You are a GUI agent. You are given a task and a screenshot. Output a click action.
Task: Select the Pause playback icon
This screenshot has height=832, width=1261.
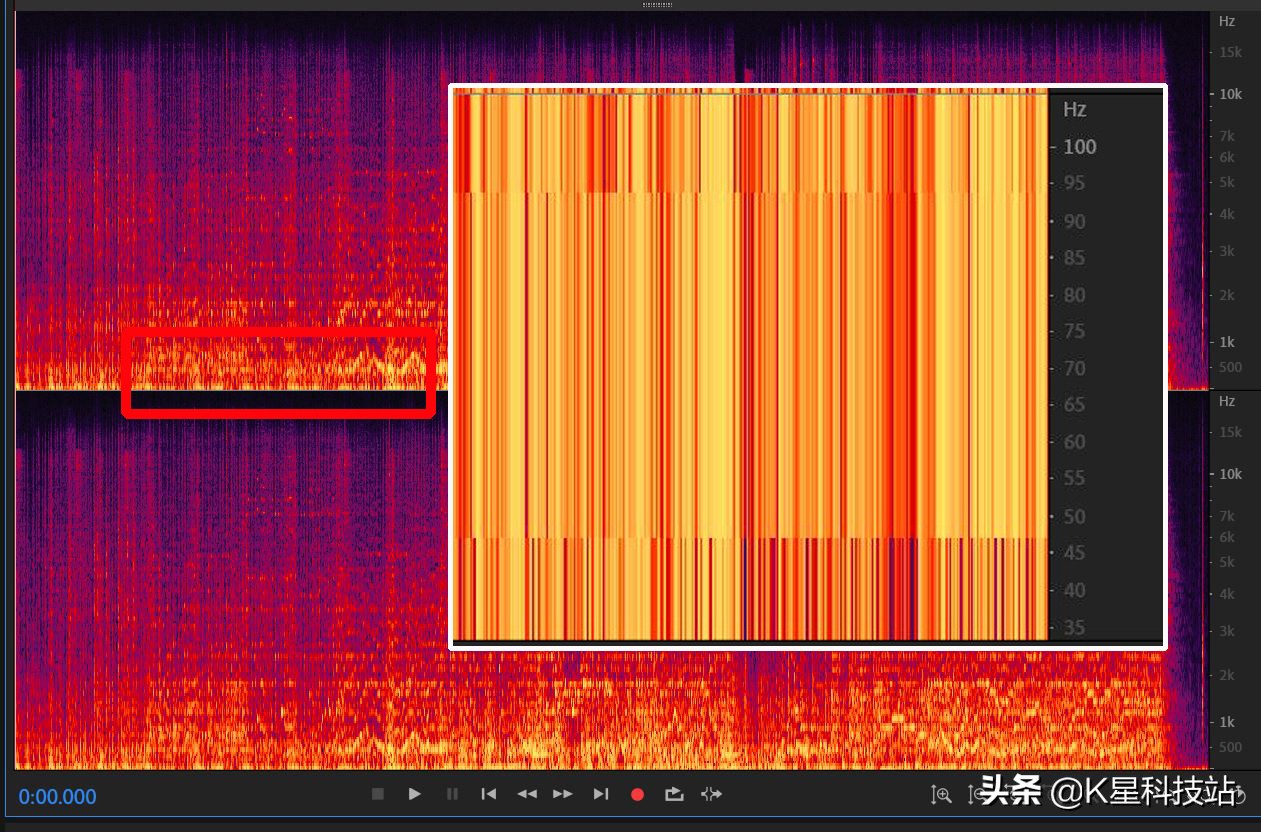(451, 794)
